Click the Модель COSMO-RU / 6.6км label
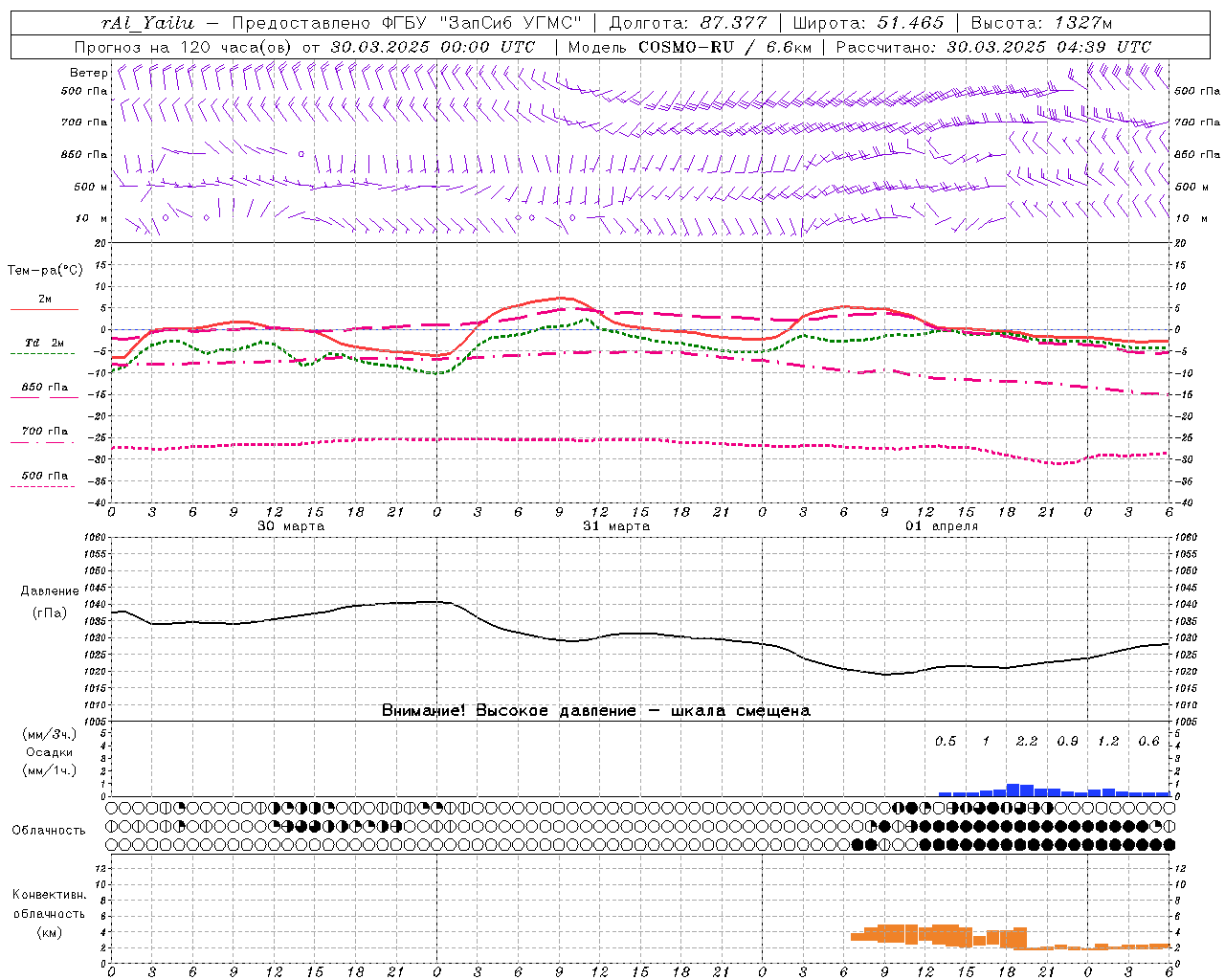Image resolution: width=1225 pixels, height=980 pixels. [689, 47]
